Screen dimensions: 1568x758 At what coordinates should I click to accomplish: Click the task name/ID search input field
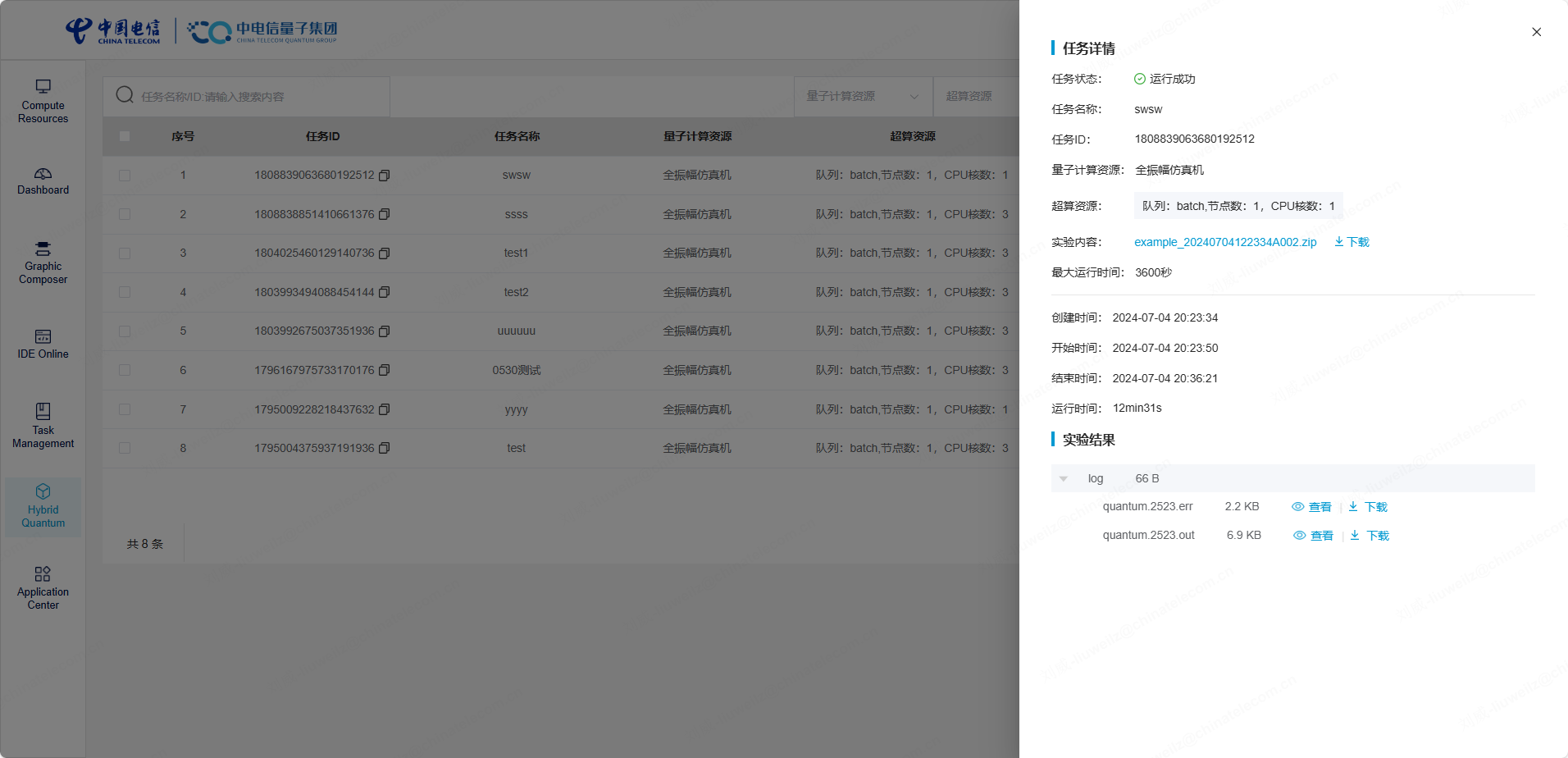[x=246, y=97]
